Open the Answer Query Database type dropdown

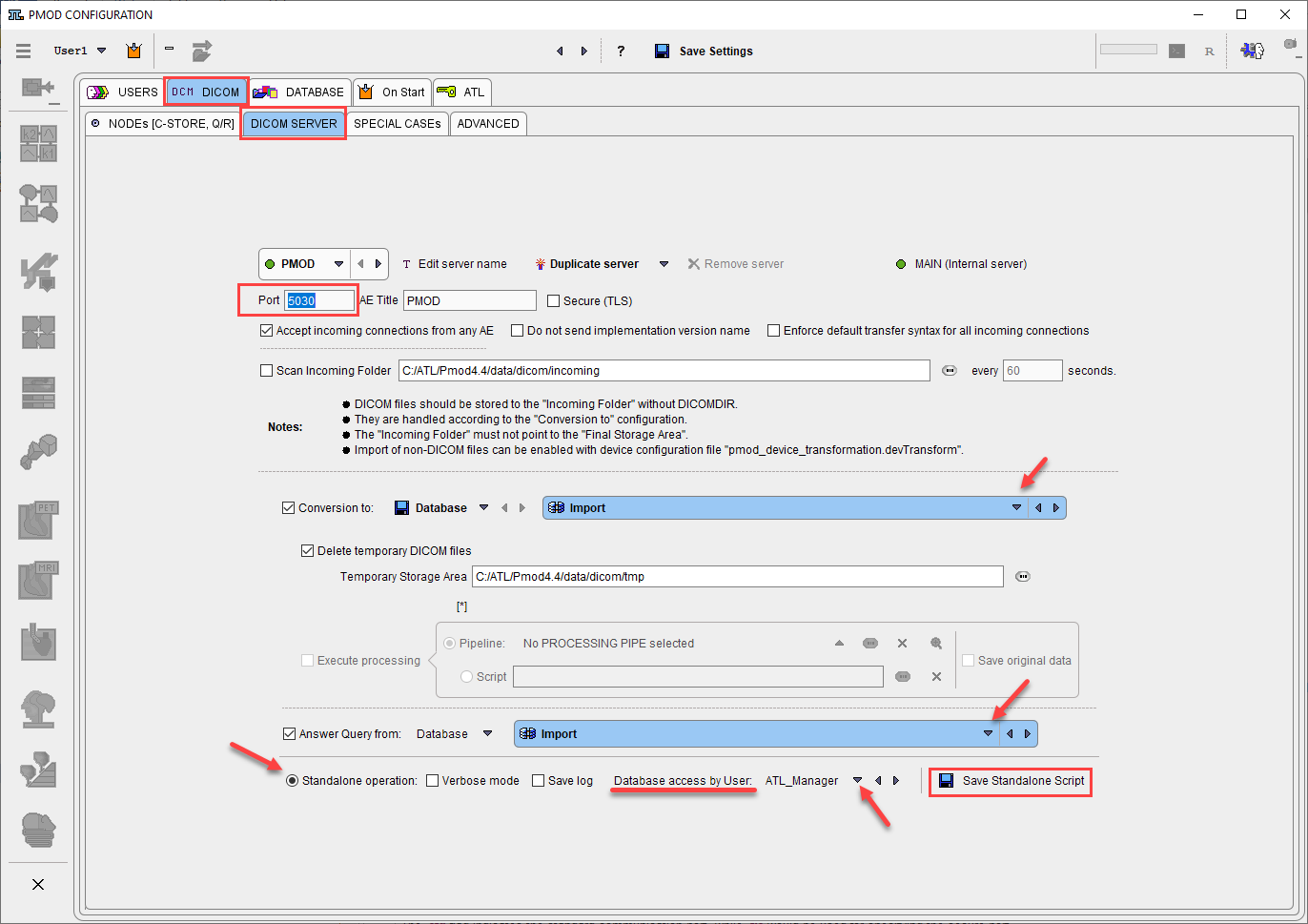(x=487, y=734)
